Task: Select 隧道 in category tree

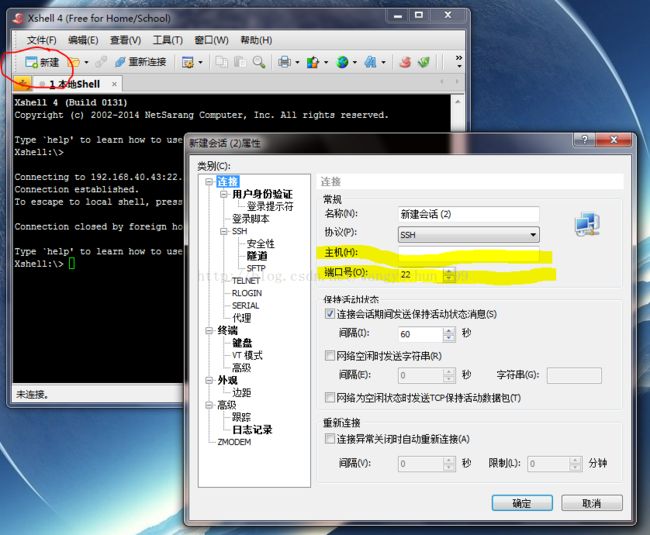Action: coord(257,256)
